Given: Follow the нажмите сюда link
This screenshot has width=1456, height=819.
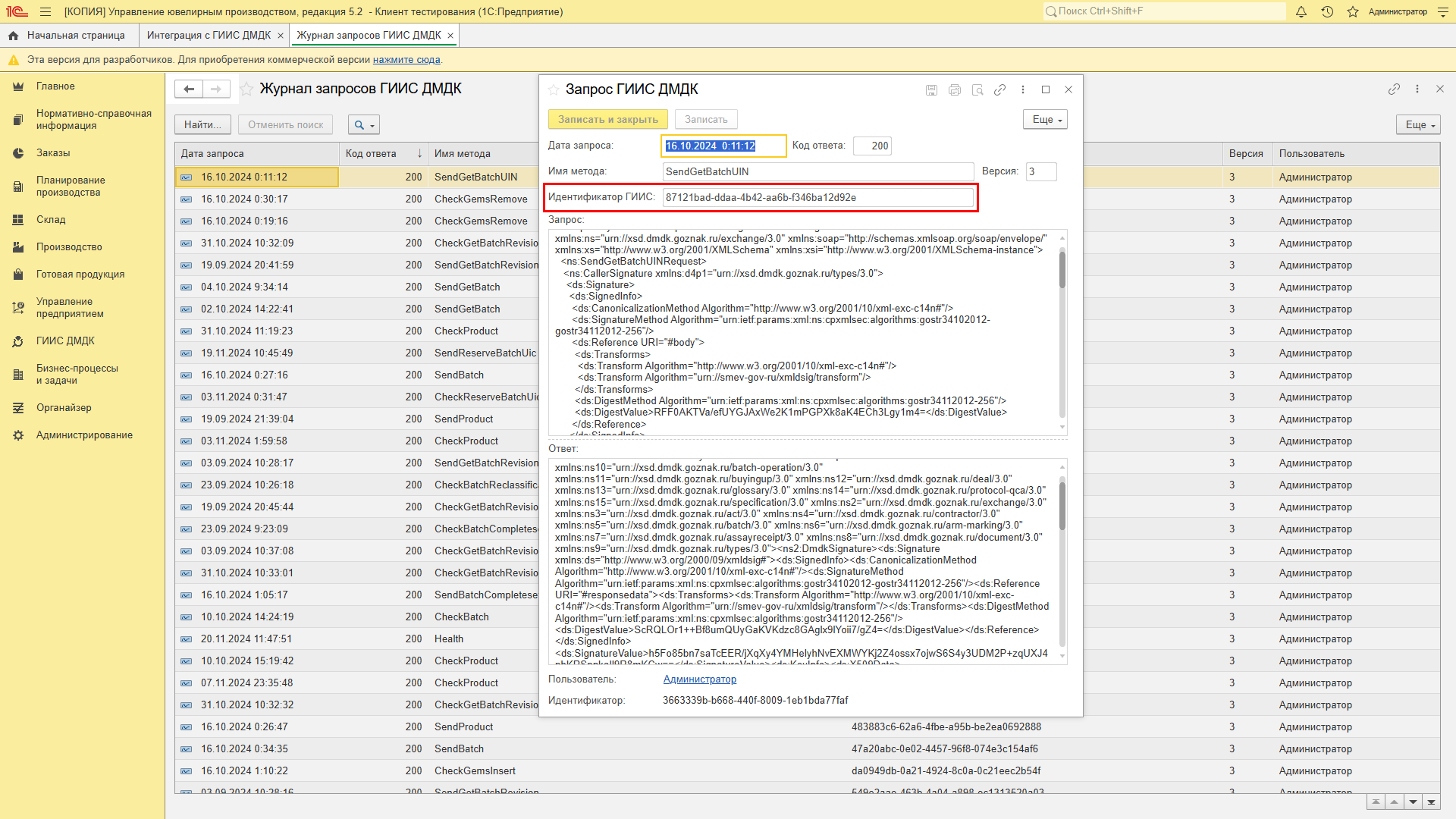Looking at the screenshot, I should point(406,60).
